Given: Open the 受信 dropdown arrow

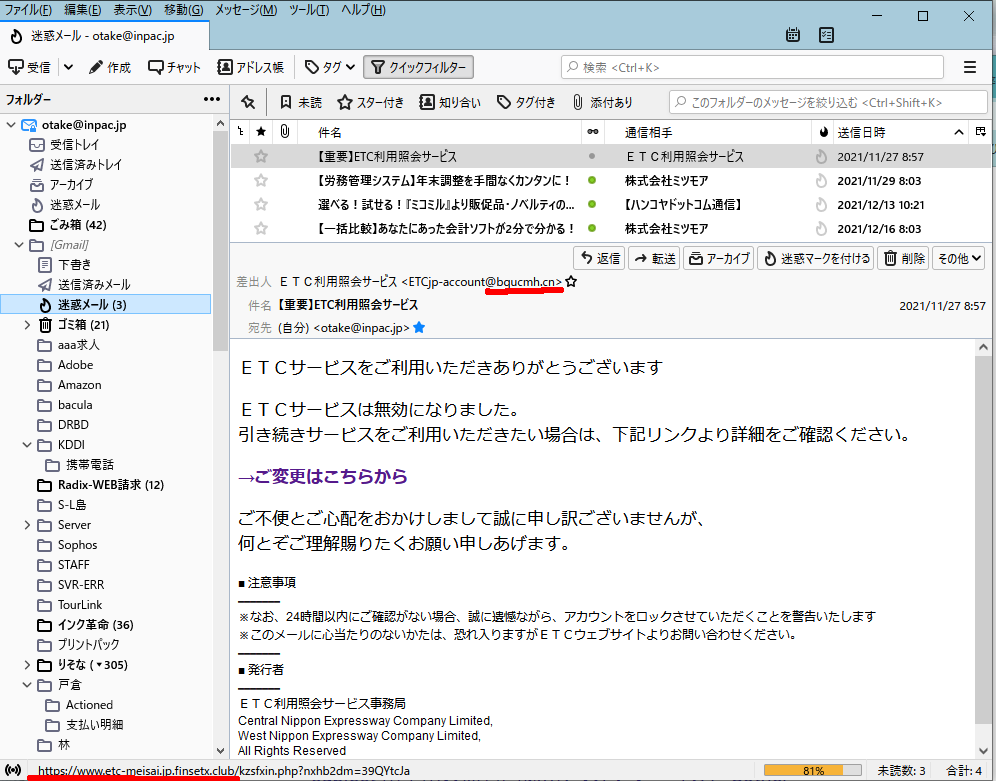Looking at the screenshot, I should tap(69, 67).
